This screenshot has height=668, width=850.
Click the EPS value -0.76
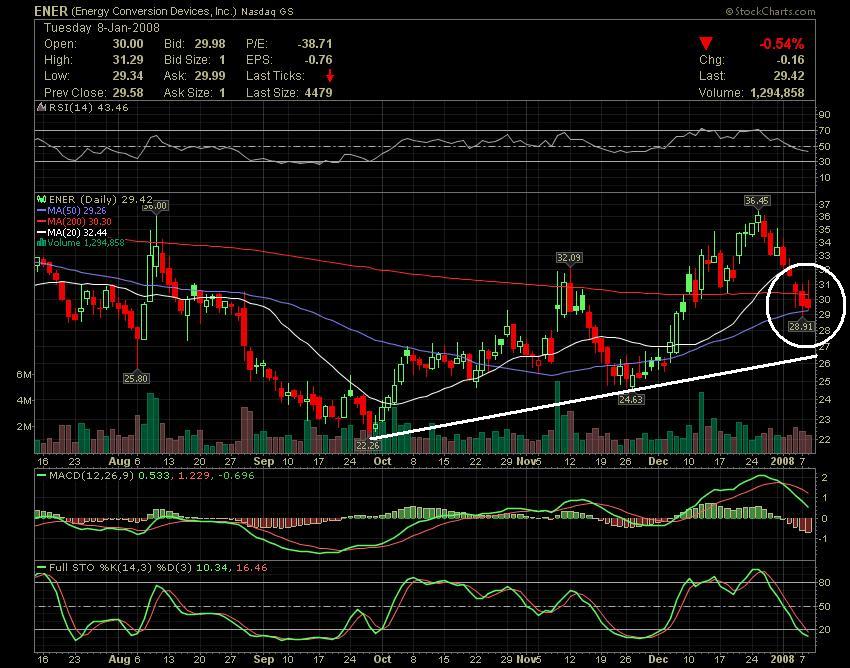(319, 60)
